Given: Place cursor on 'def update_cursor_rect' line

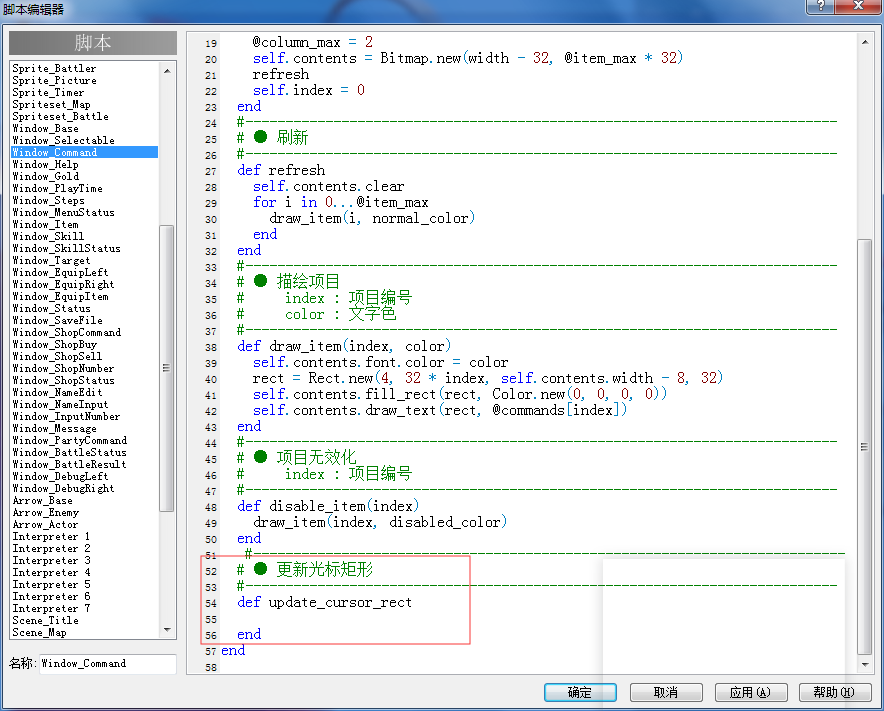Looking at the screenshot, I should pos(325,602).
